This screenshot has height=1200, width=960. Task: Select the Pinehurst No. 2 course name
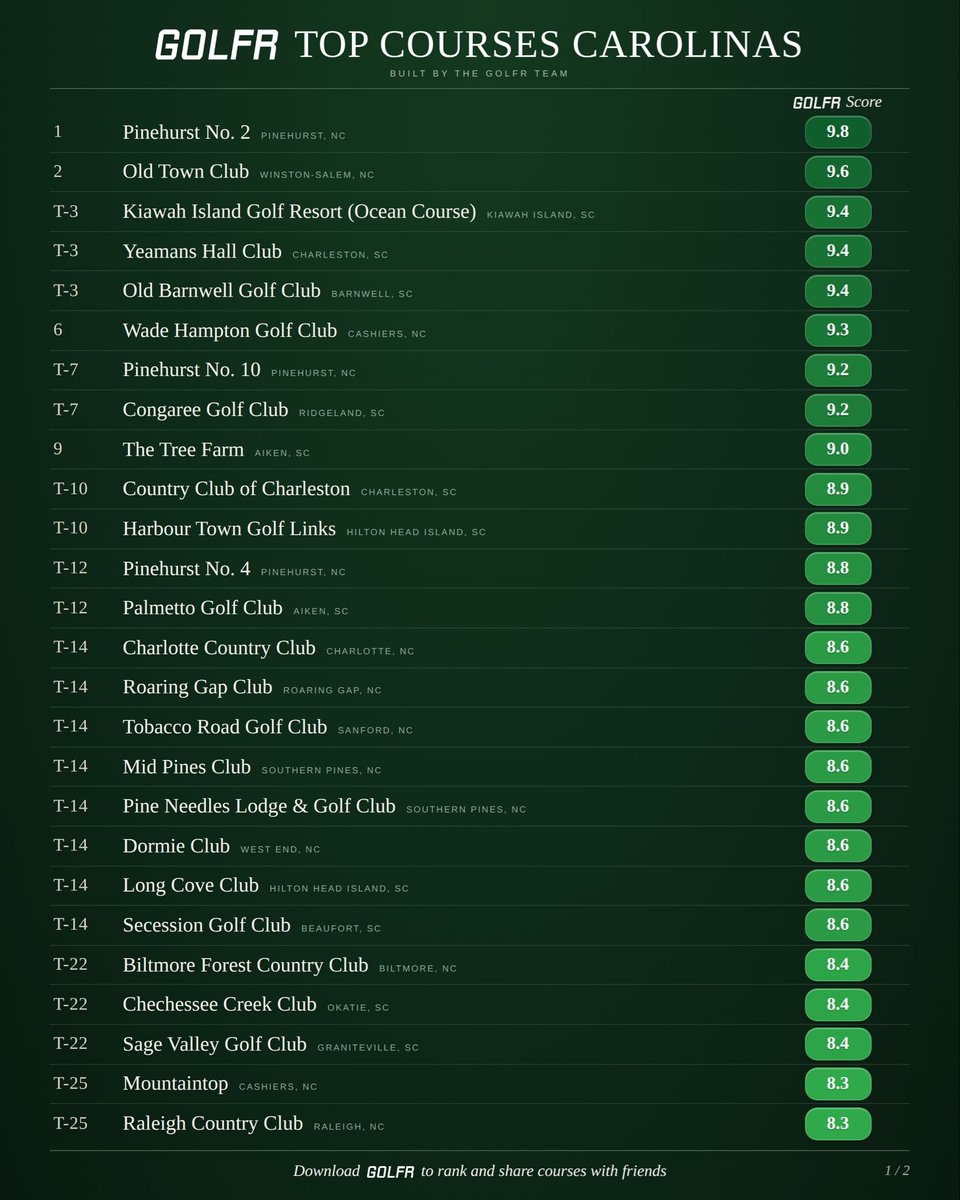pos(186,132)
